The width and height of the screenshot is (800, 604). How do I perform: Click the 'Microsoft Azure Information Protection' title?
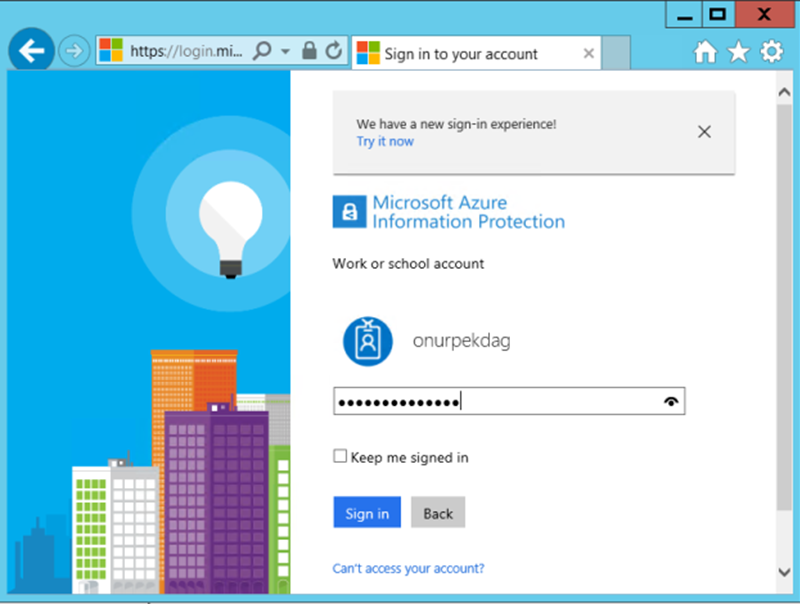coord(468,212)
